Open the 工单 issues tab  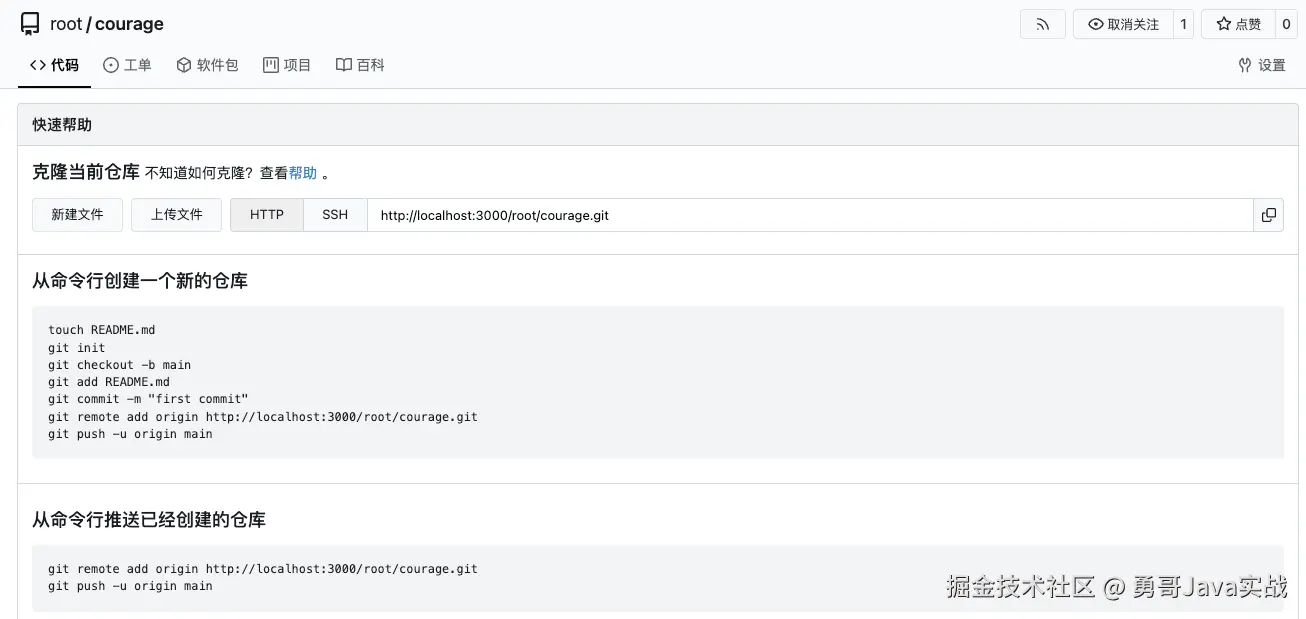(127, 65)
